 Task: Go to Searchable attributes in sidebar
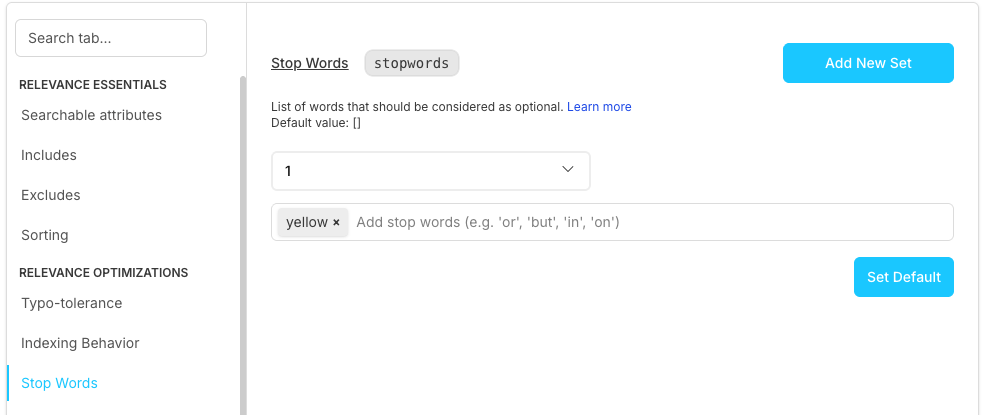[91, 115]
